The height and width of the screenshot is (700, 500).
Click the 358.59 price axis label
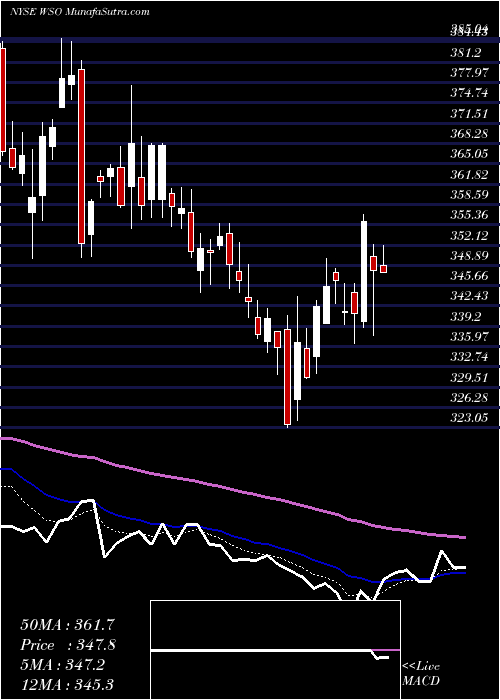tap(471, 195)
